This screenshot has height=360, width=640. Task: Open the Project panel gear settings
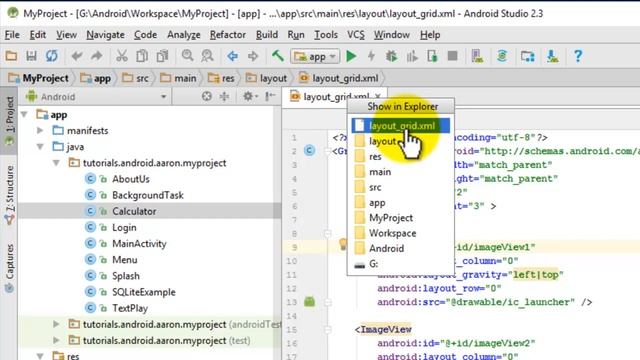[250, 96]
